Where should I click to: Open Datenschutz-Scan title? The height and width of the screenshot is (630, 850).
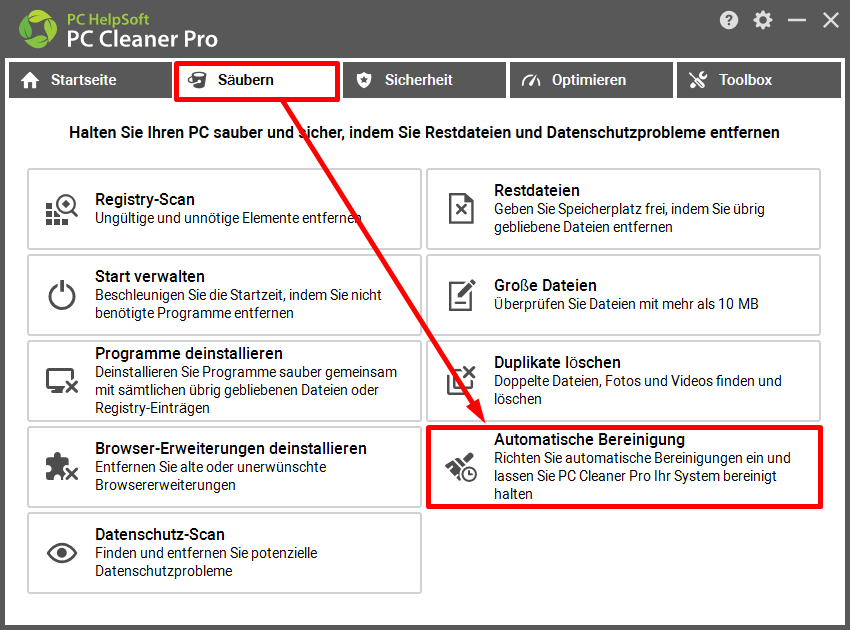pos(160,535)
